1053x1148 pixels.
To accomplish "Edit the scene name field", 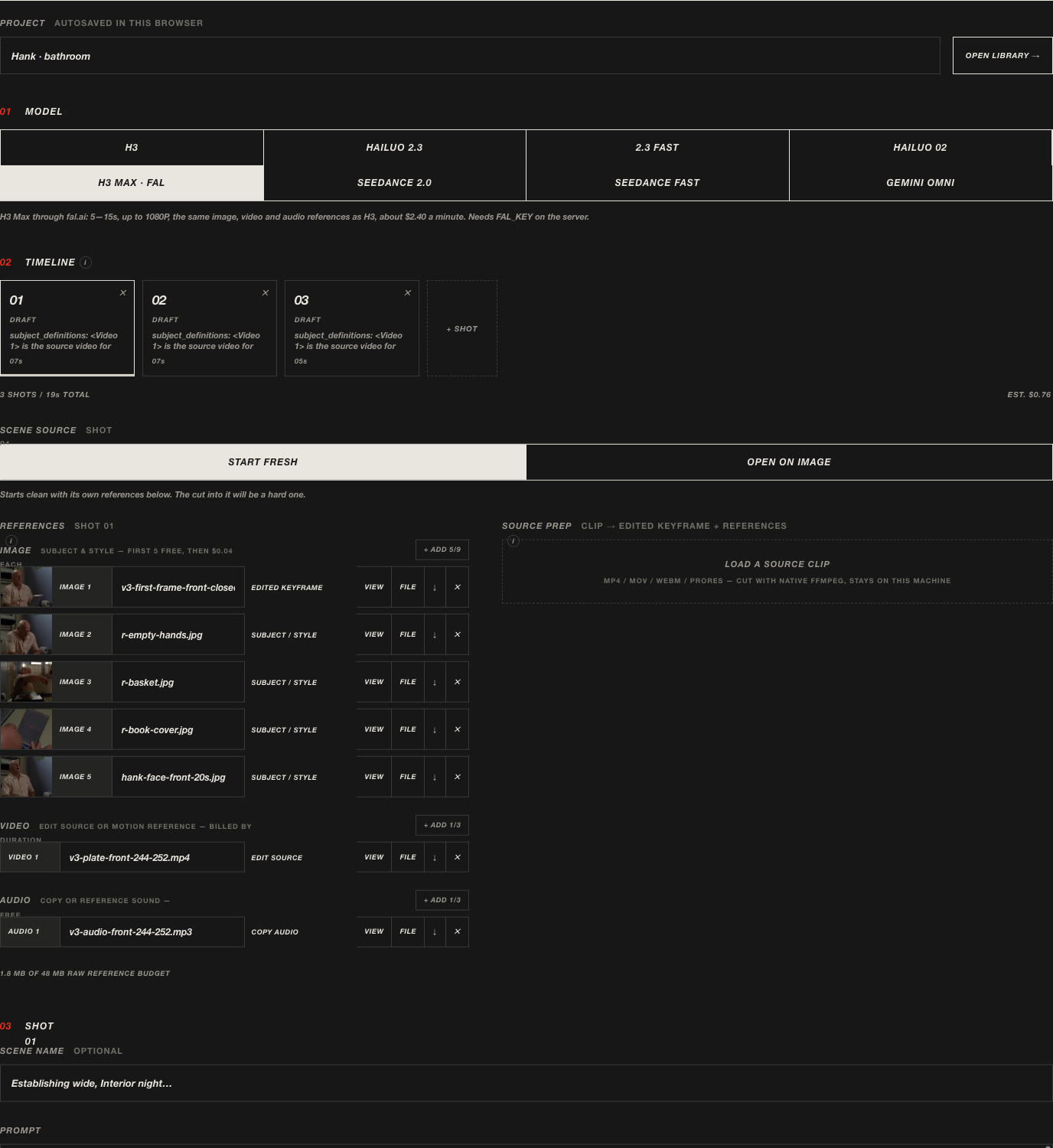I will [526, 1084].
